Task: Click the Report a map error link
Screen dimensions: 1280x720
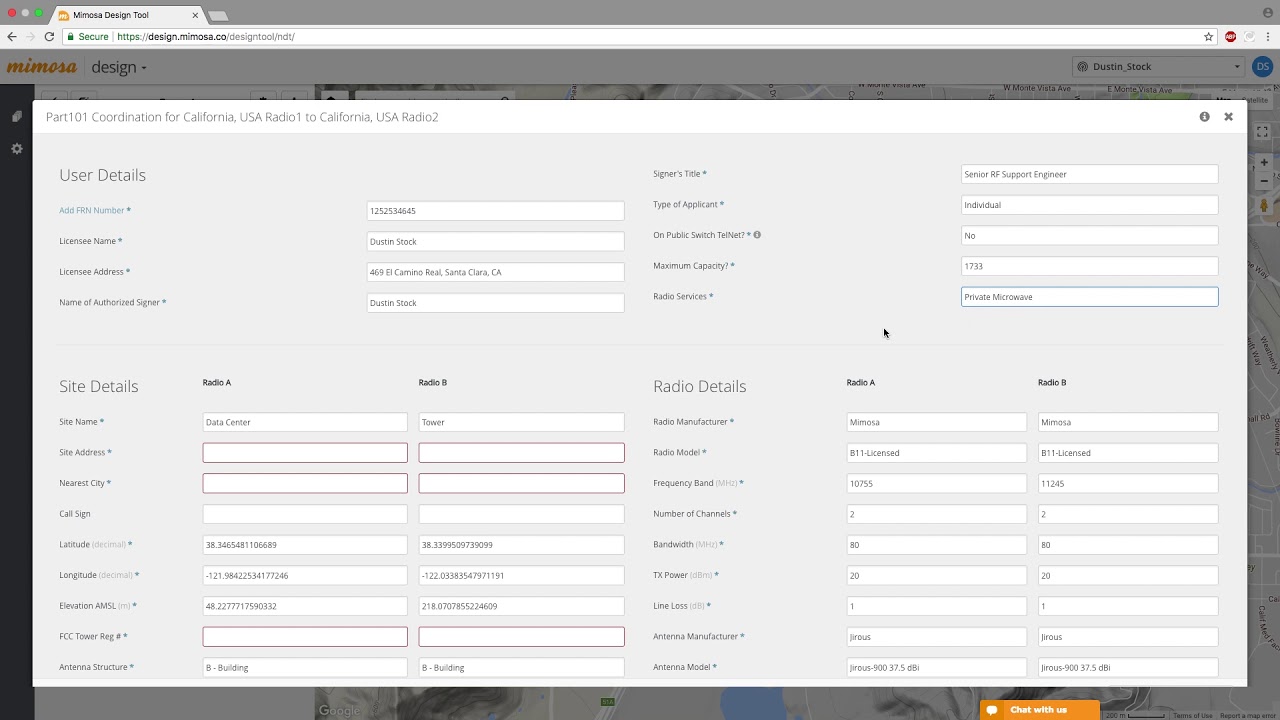Action: [x=1246, y=716]
